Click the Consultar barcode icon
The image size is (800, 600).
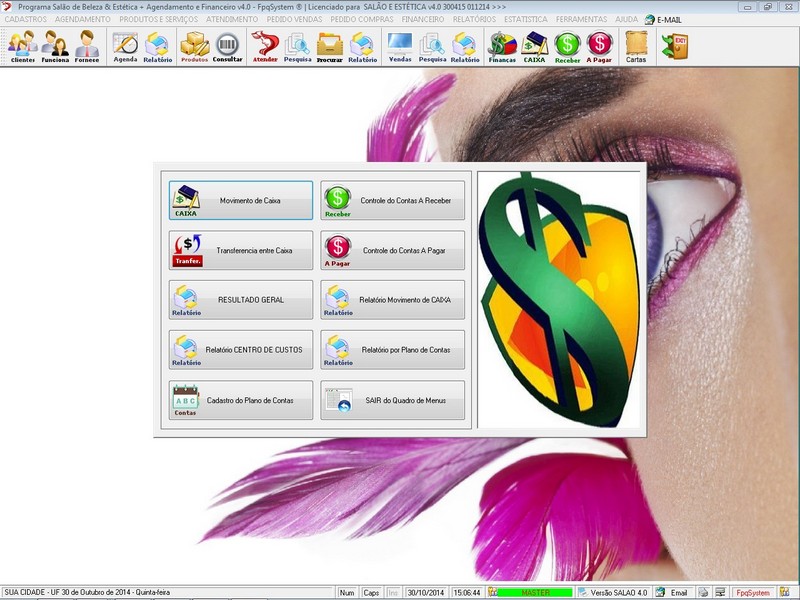click(x=227, y=46)
